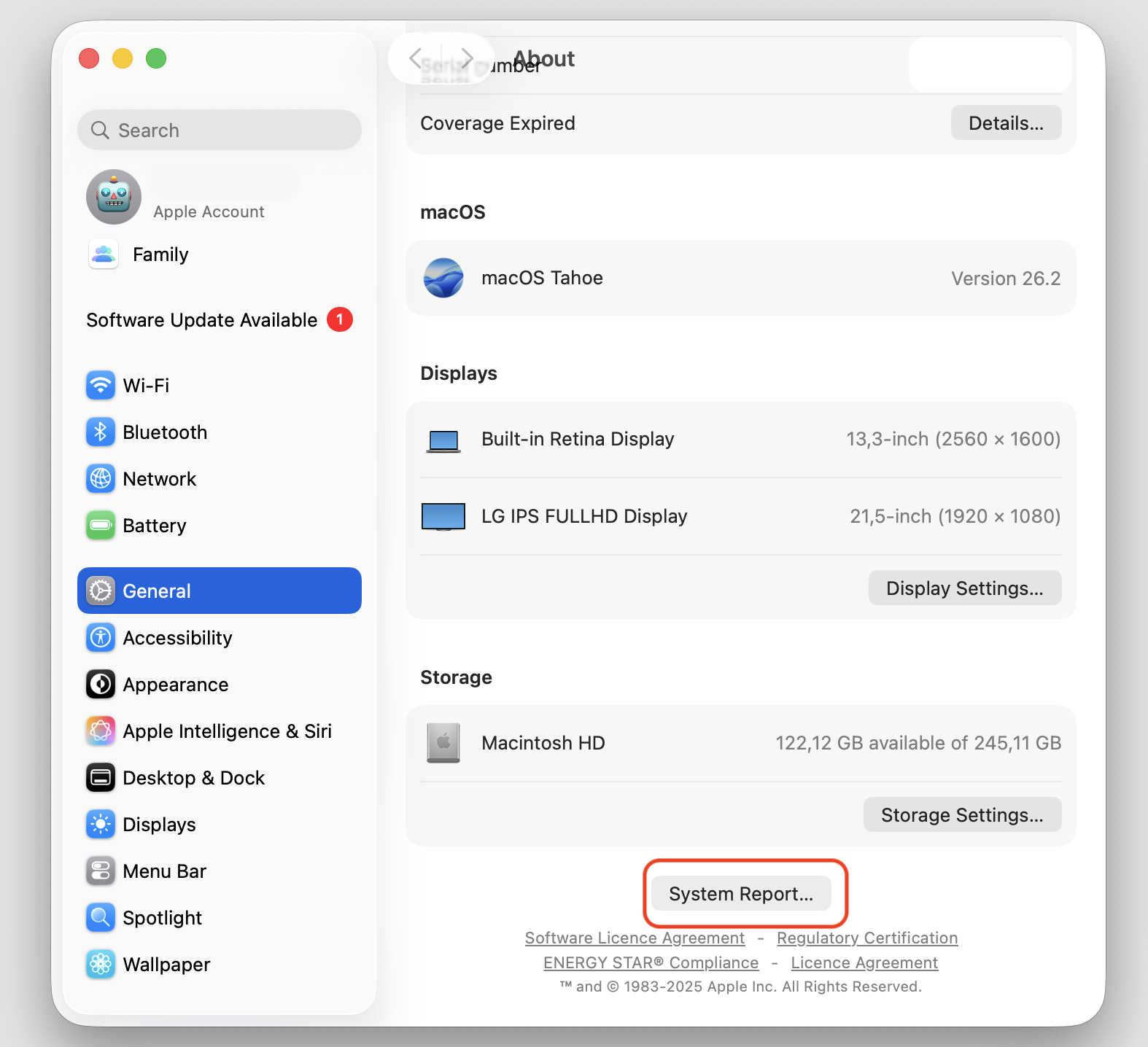Viewport: 1148px width, 1047px height.
Task: Click the Desktop & Dock icon
Action: [101, 777]
